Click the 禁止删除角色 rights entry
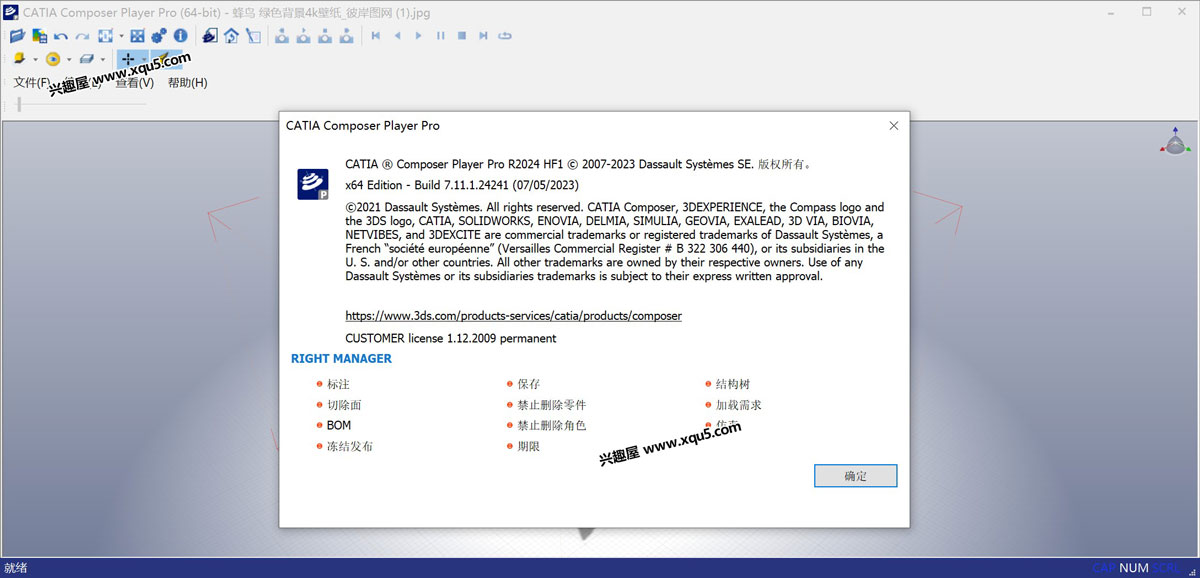The image size is (1200, 578). pos(552,425)
